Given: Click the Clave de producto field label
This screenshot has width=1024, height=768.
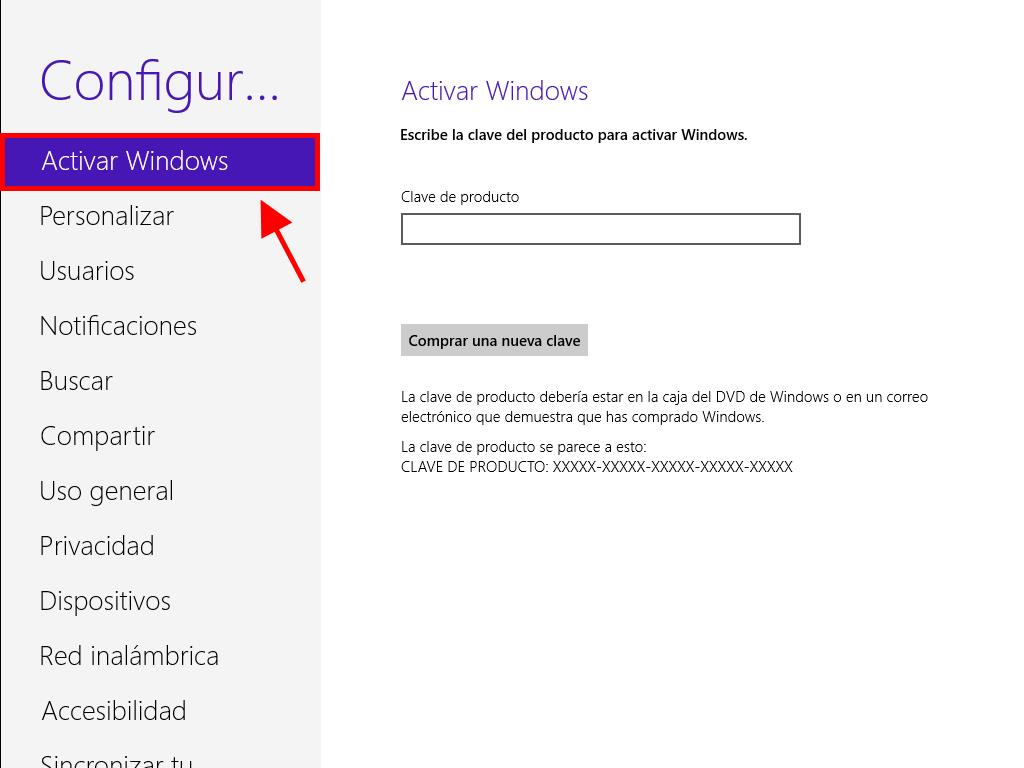Looking at the screenshot, I should click(x=460, y=197).
